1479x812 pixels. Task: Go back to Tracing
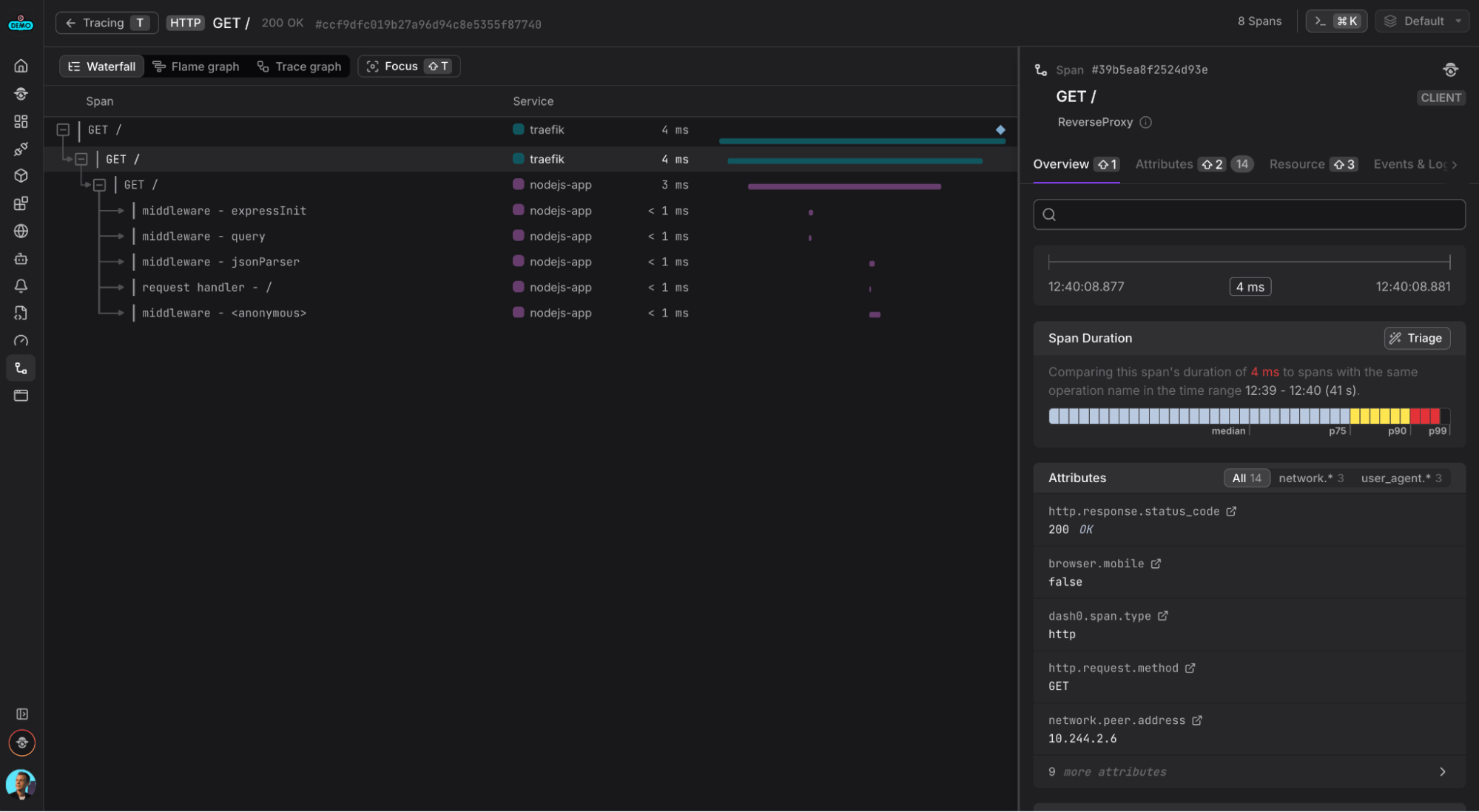pos(107,23)
